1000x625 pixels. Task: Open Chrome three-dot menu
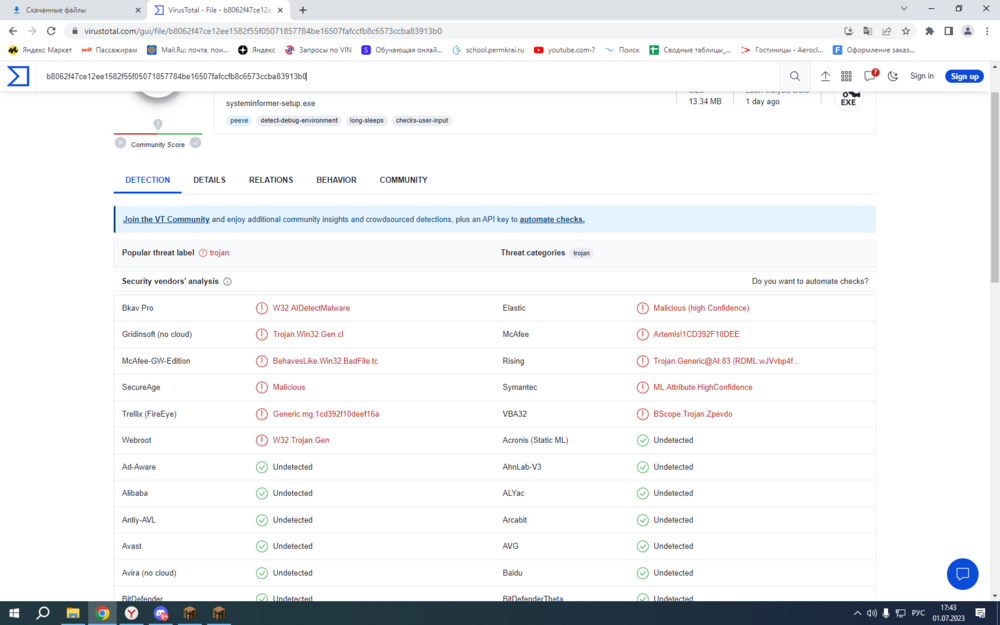(x=987, y=31)
